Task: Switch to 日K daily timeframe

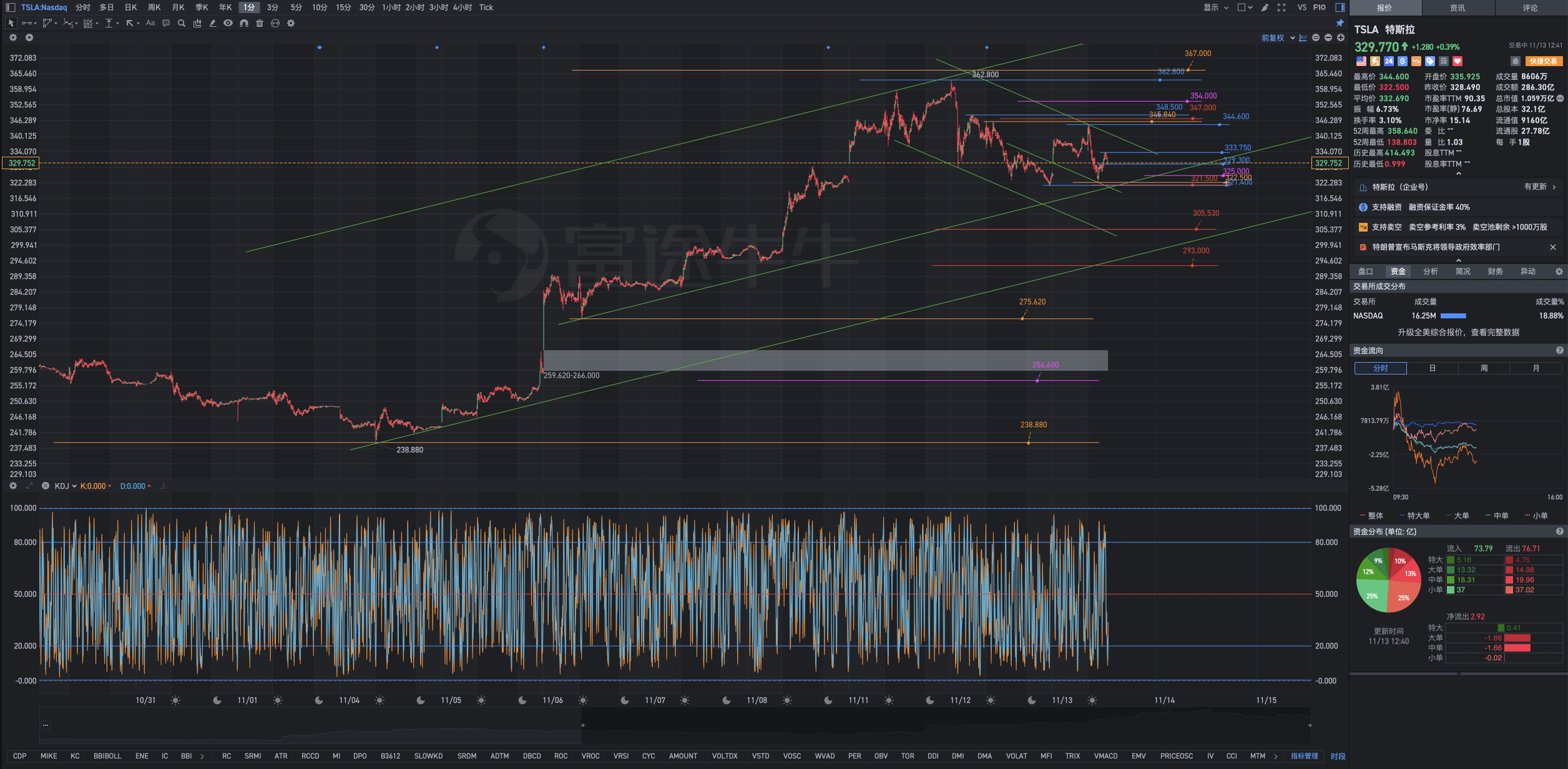Action: coord(130,7)
